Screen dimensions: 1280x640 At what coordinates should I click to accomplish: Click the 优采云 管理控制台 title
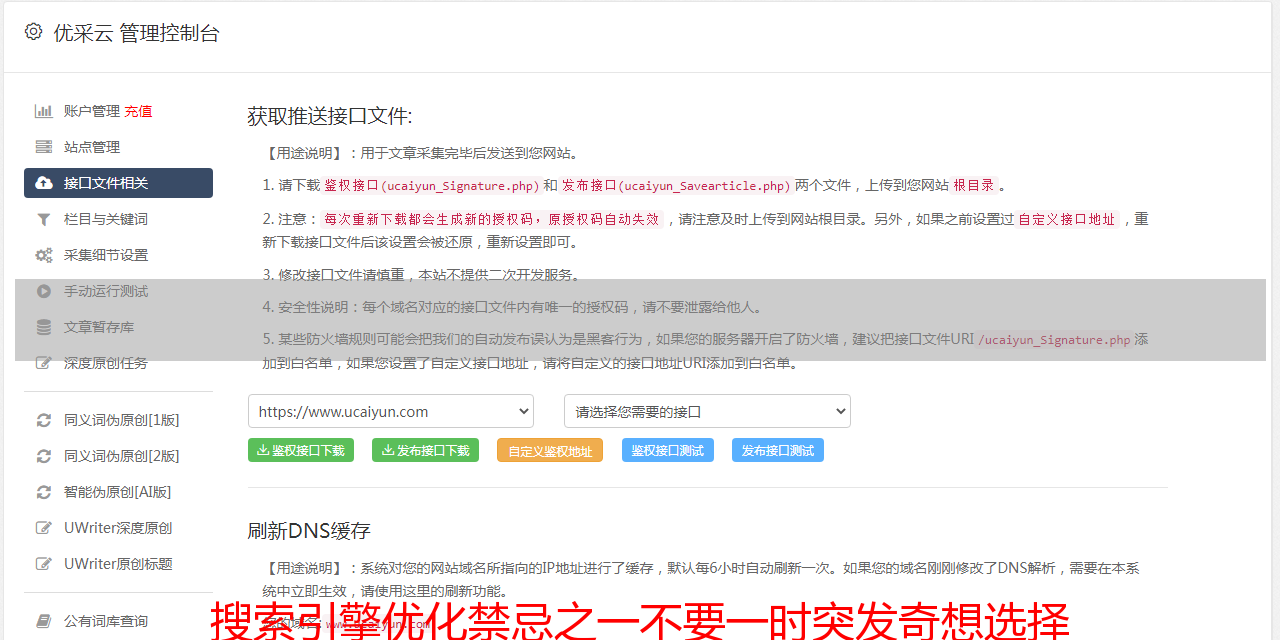click(x=136, y=33)
